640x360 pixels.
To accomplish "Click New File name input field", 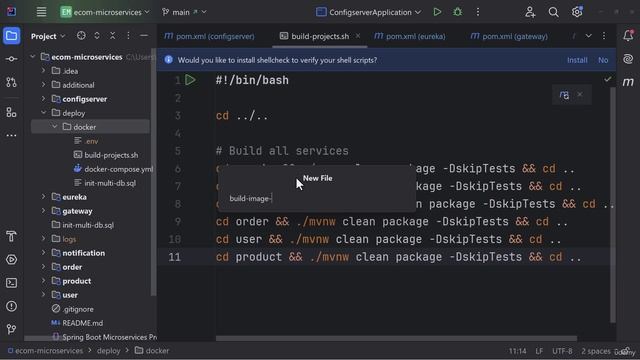I will (317, 198).
